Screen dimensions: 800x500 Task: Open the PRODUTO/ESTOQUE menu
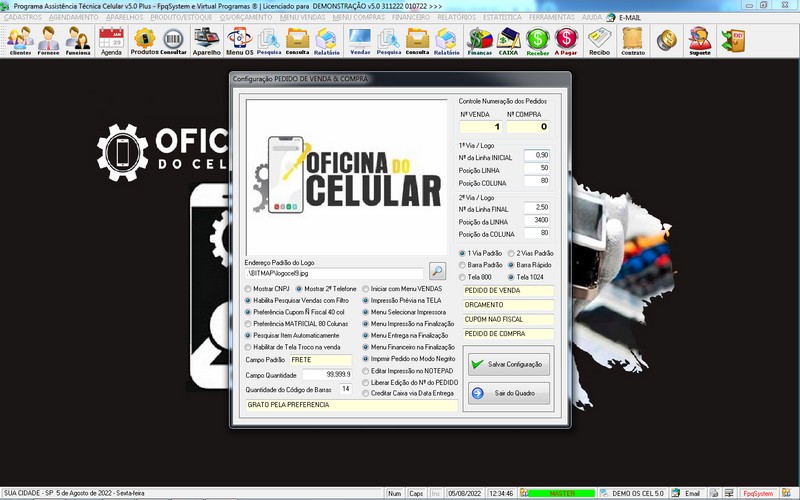[181, 17]
